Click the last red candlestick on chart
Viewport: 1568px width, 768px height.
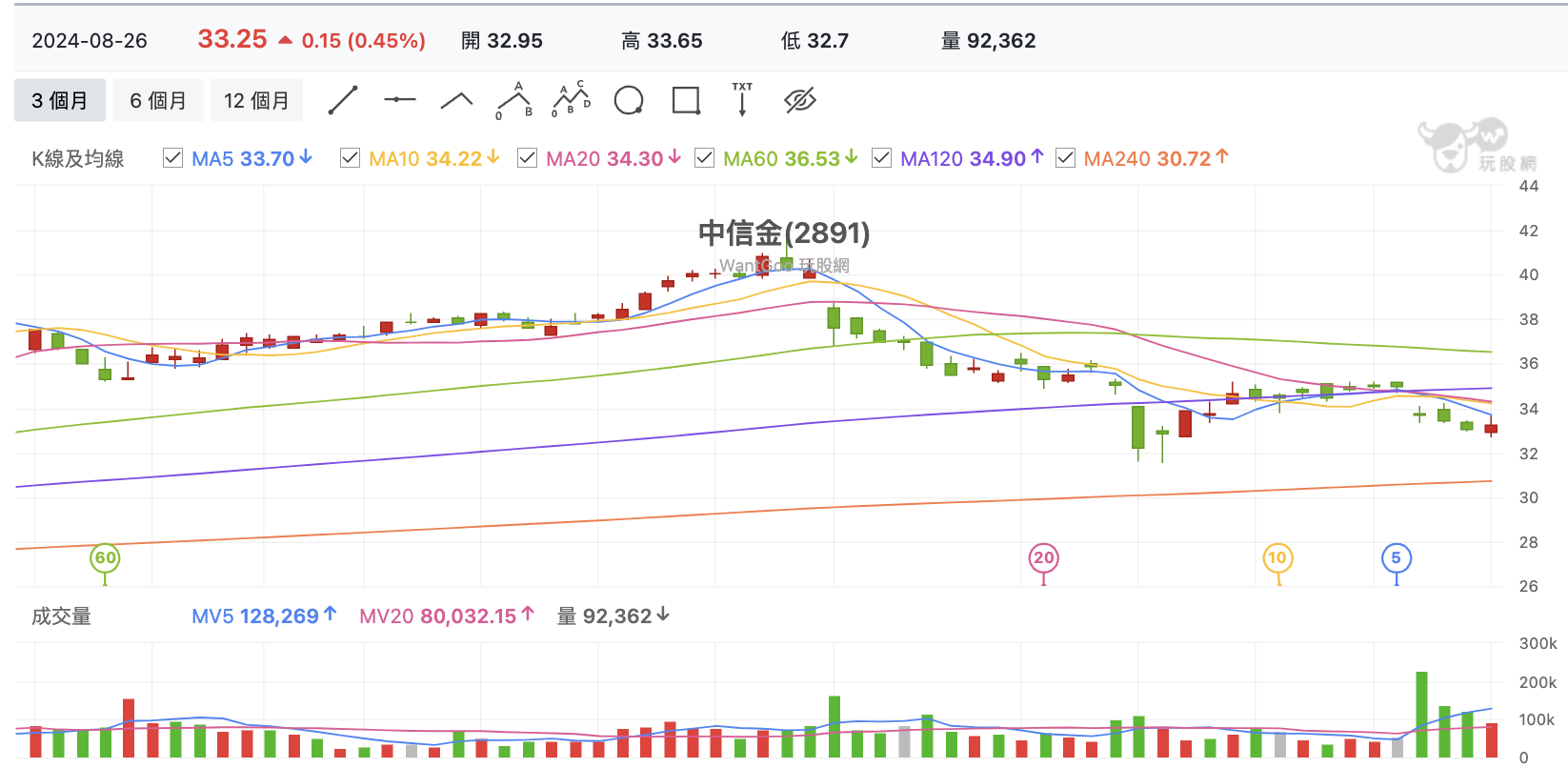click(x=1491, y=429)
